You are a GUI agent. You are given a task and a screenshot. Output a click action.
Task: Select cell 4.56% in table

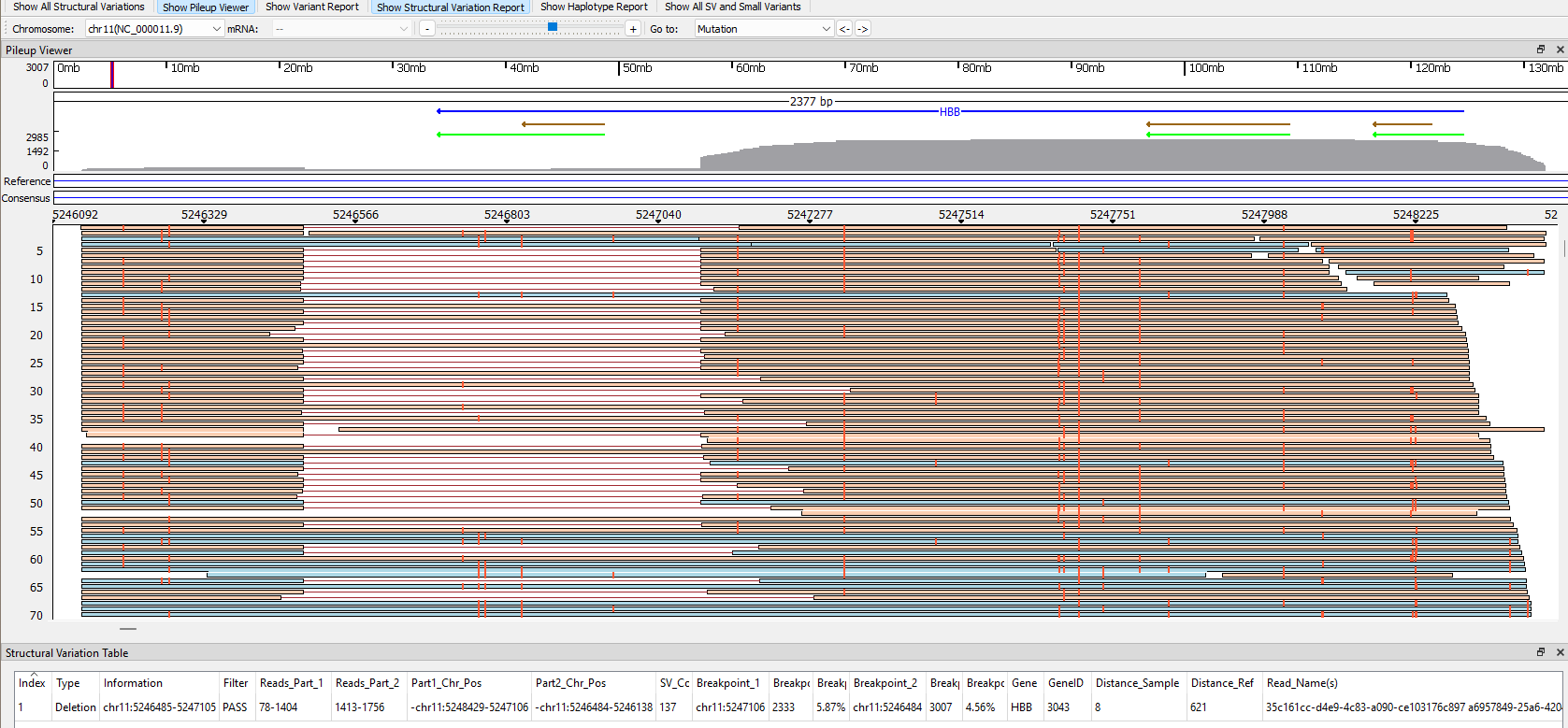(x=984, y=707)
